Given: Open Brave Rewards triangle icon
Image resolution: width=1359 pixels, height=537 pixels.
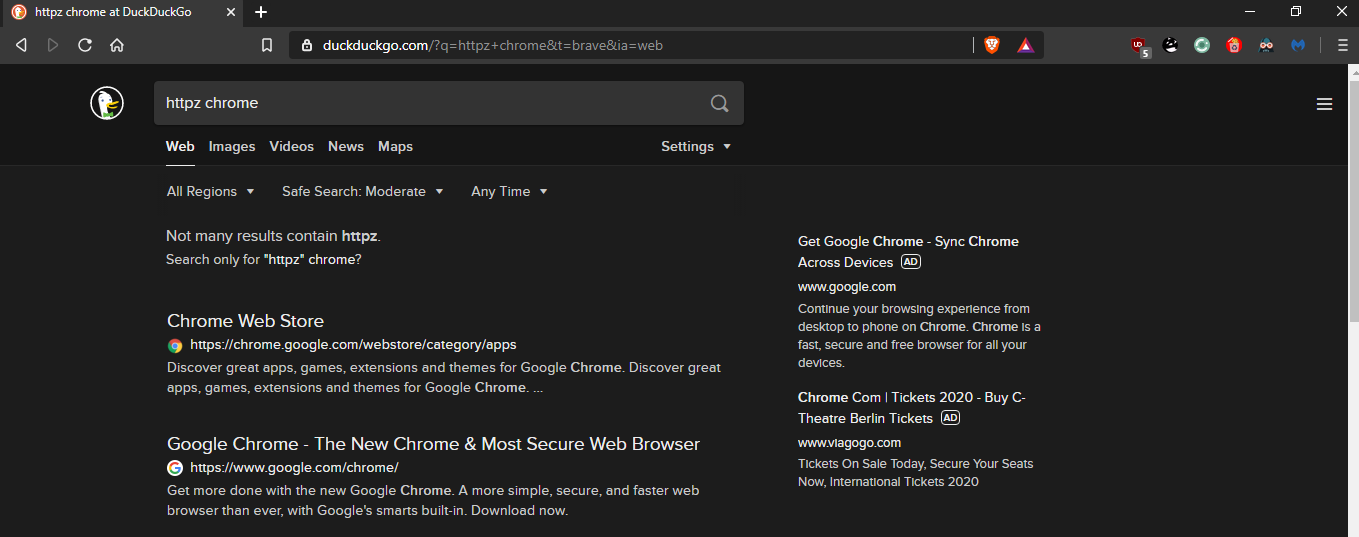Looking at the screenshot, I should [1025, 45].
